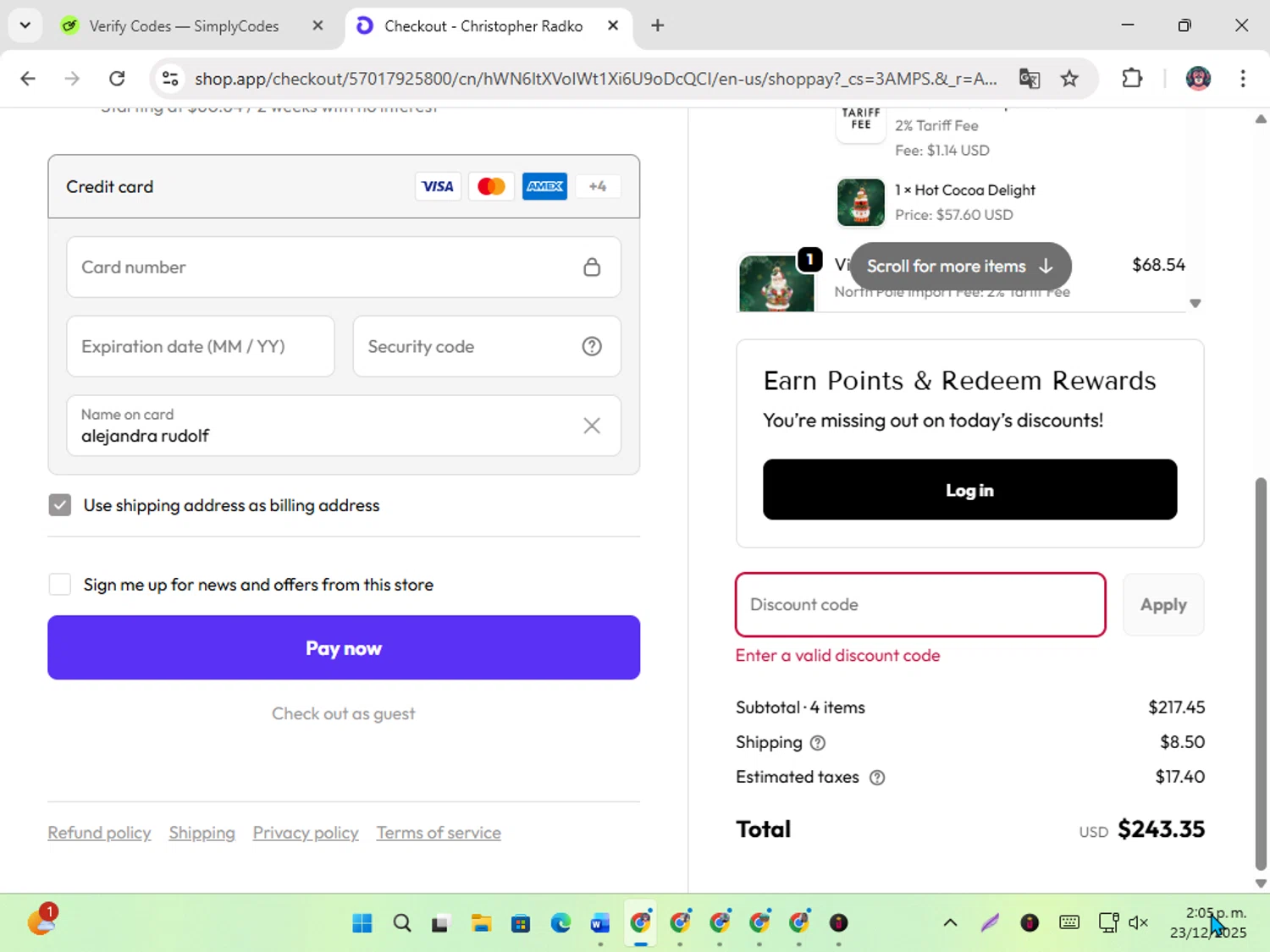Image resolution: width=1270 pixels, height=952 pixels.
Task: Click the Card number field
Action: (344, 267)
